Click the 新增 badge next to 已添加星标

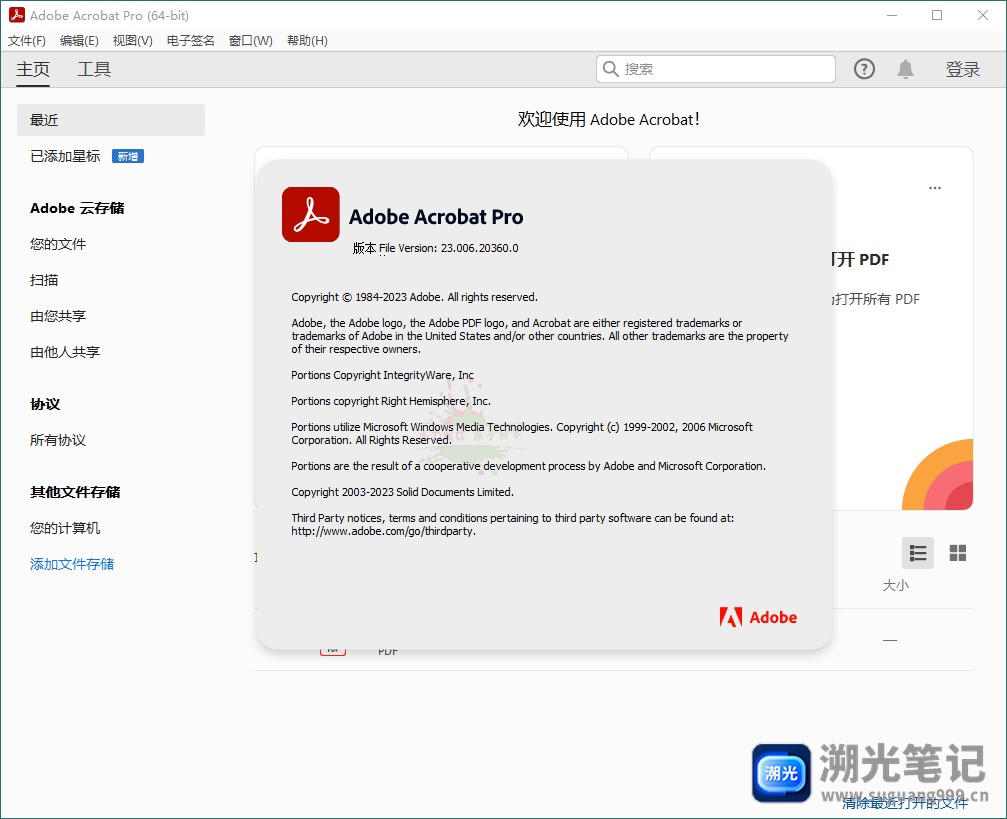click(x=128, y=156)
